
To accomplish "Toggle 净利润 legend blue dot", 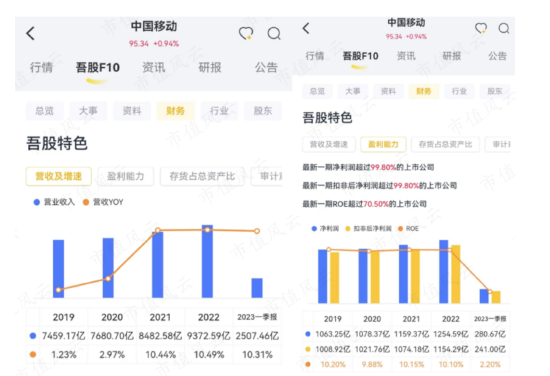I will [x=314, y=229].
